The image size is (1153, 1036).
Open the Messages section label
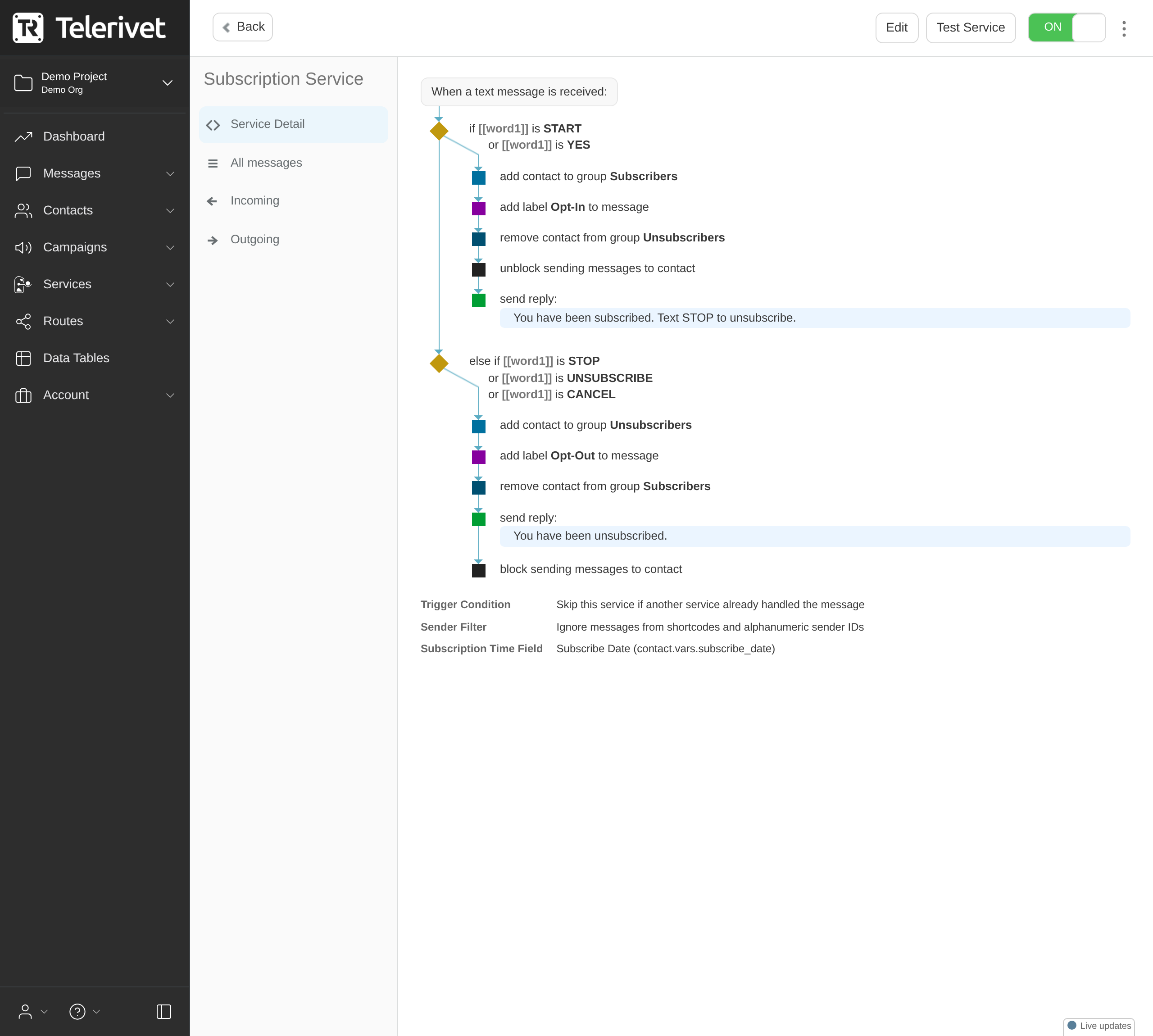point(72,173)
